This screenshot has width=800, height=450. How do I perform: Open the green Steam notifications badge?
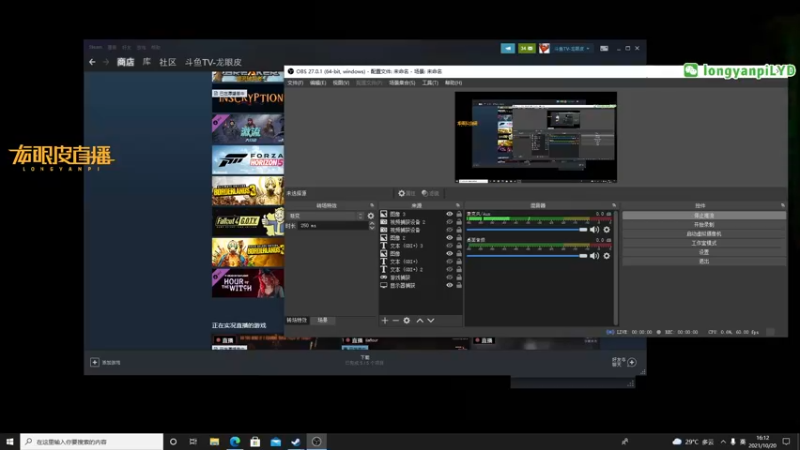[x=527, y=48]
